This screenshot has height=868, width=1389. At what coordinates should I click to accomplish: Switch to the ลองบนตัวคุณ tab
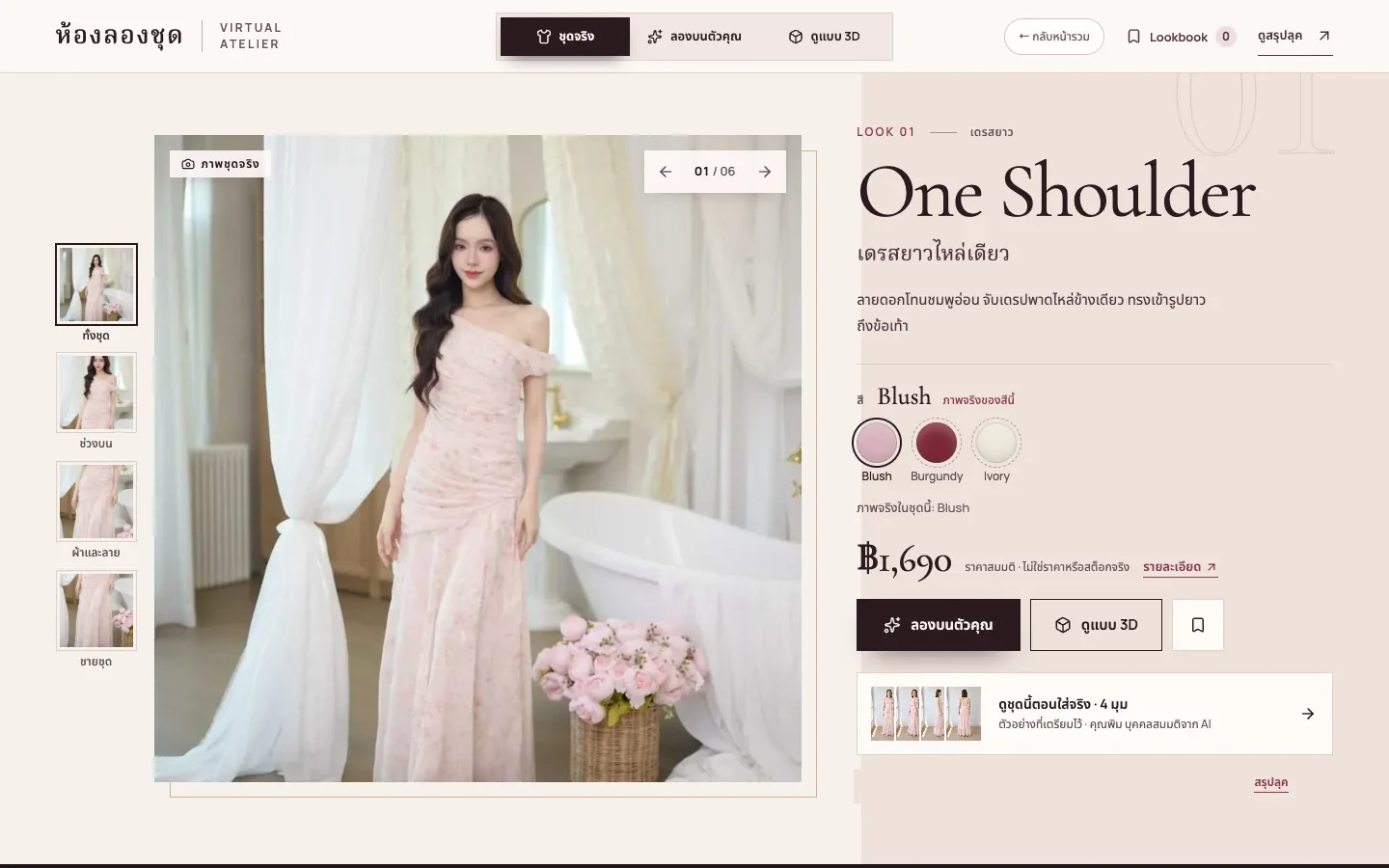pos(694,37)
